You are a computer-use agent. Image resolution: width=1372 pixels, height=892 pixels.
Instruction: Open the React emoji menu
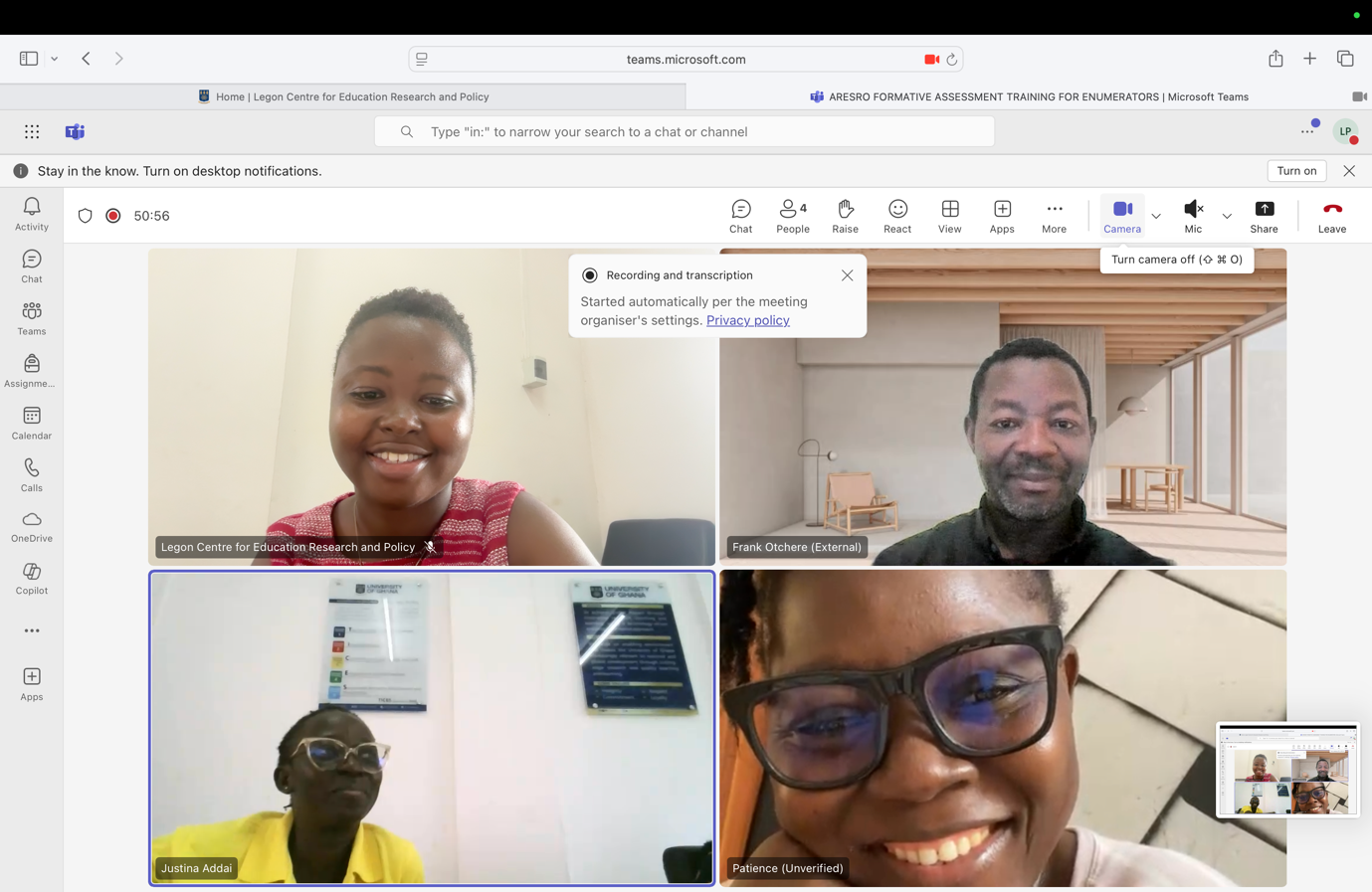(896, 215)
